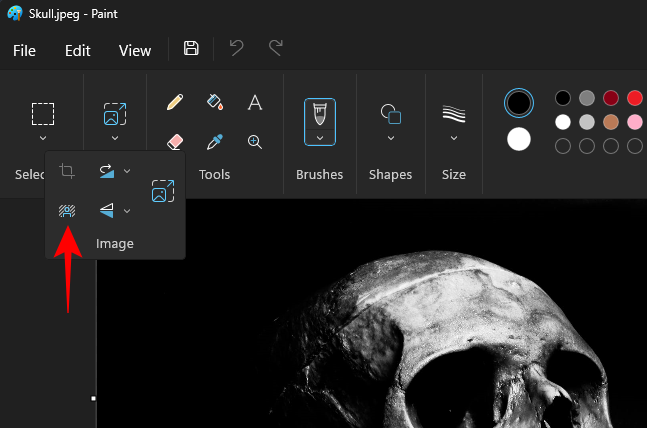Open the Edit menu
Viewport: 647px width, 428px height.
pyautogui.click(x=78, y=50)
